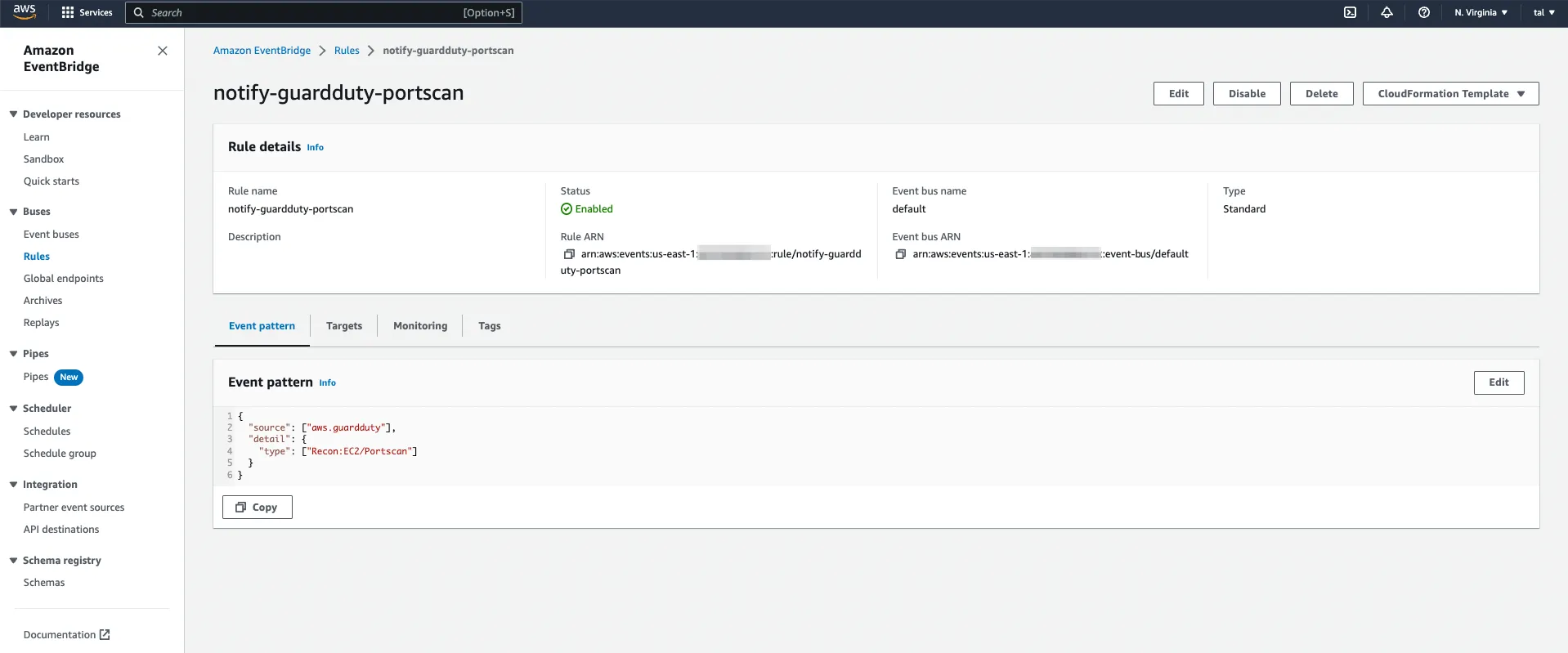Disable the notify-guardduty-portscan rule
This screenshot has width=1568, height=653.
pos(1247,93)
